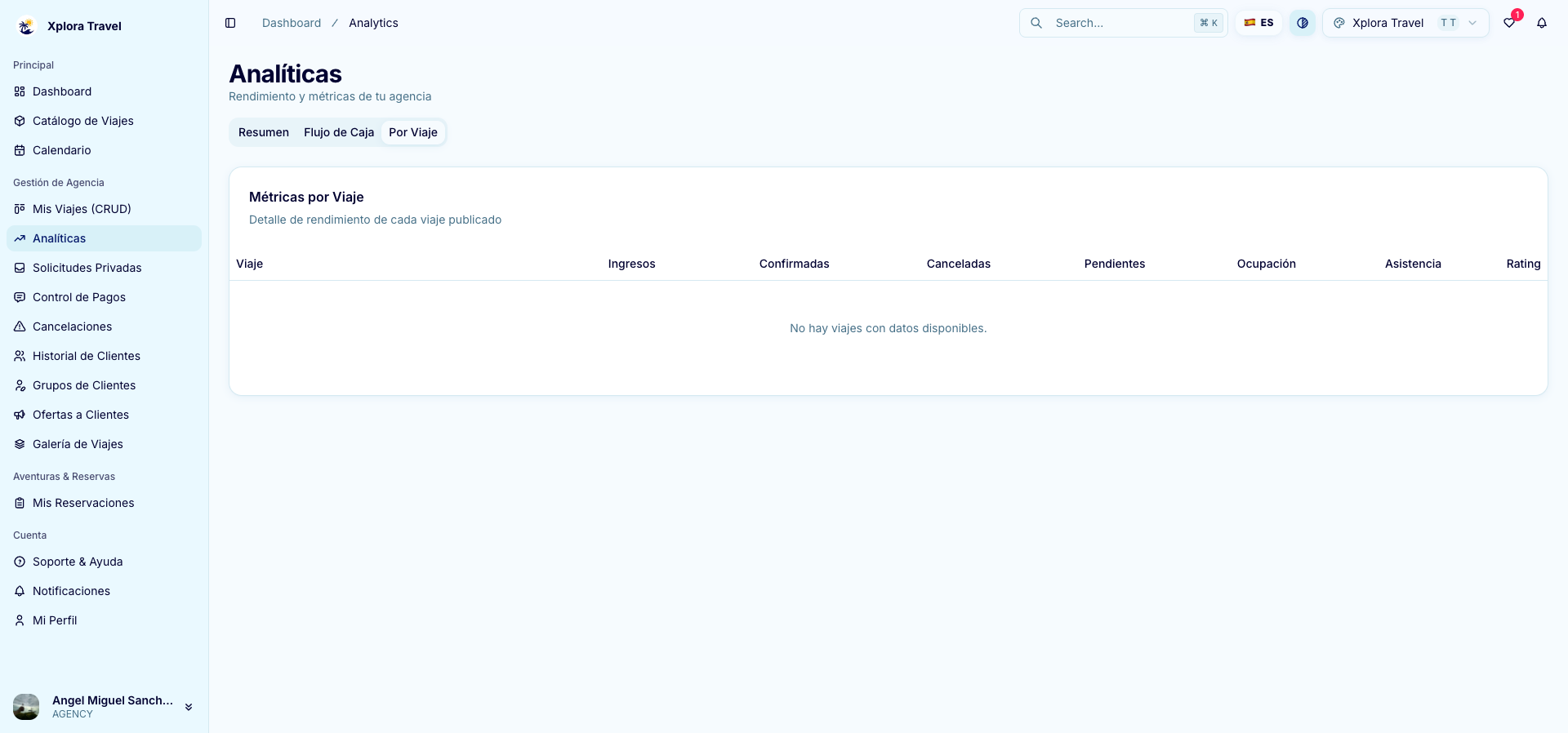Viewport: 1568px width, 733px height.
Task: Click 'No hay viajes con datos disponibles.' message
Action: point(889,328)
